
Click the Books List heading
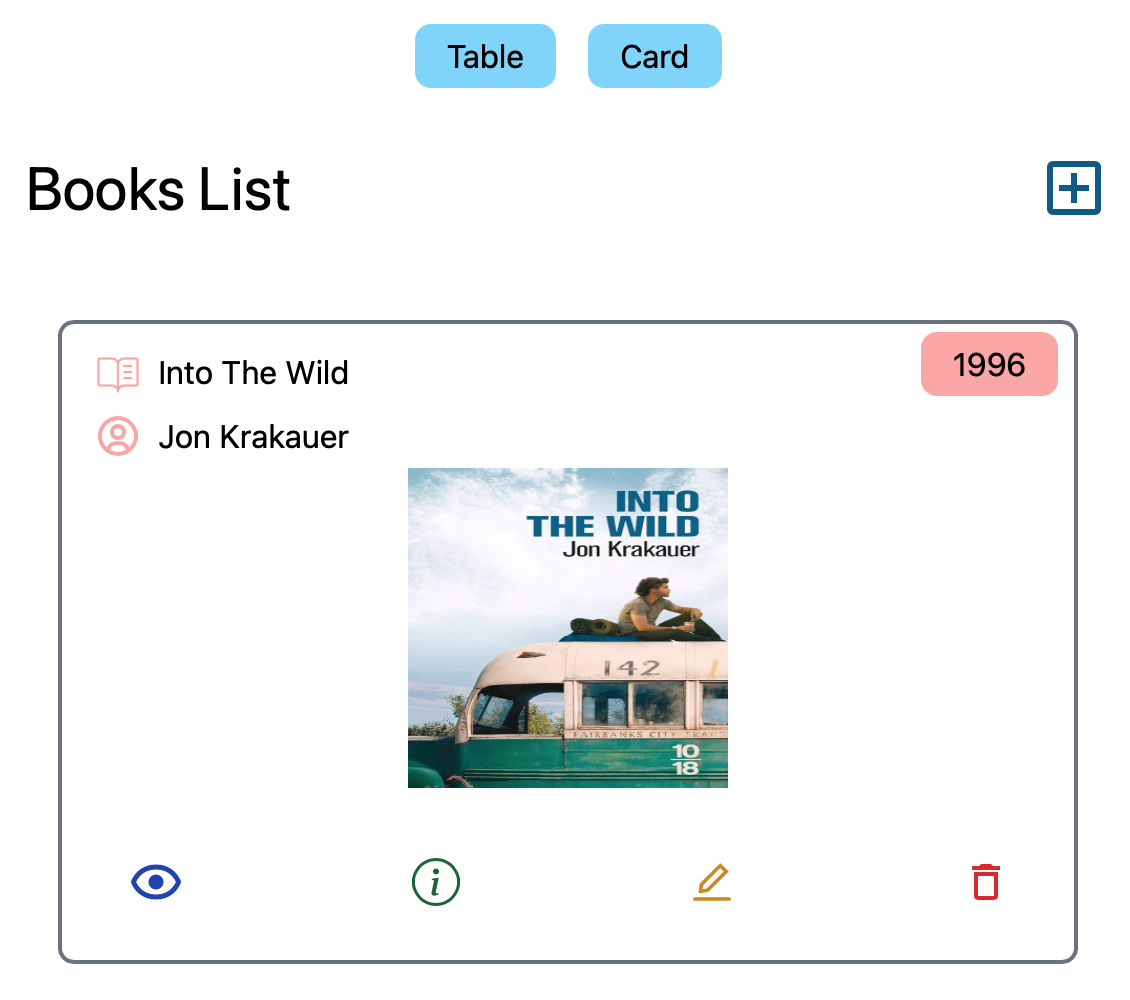coord(159,189)
